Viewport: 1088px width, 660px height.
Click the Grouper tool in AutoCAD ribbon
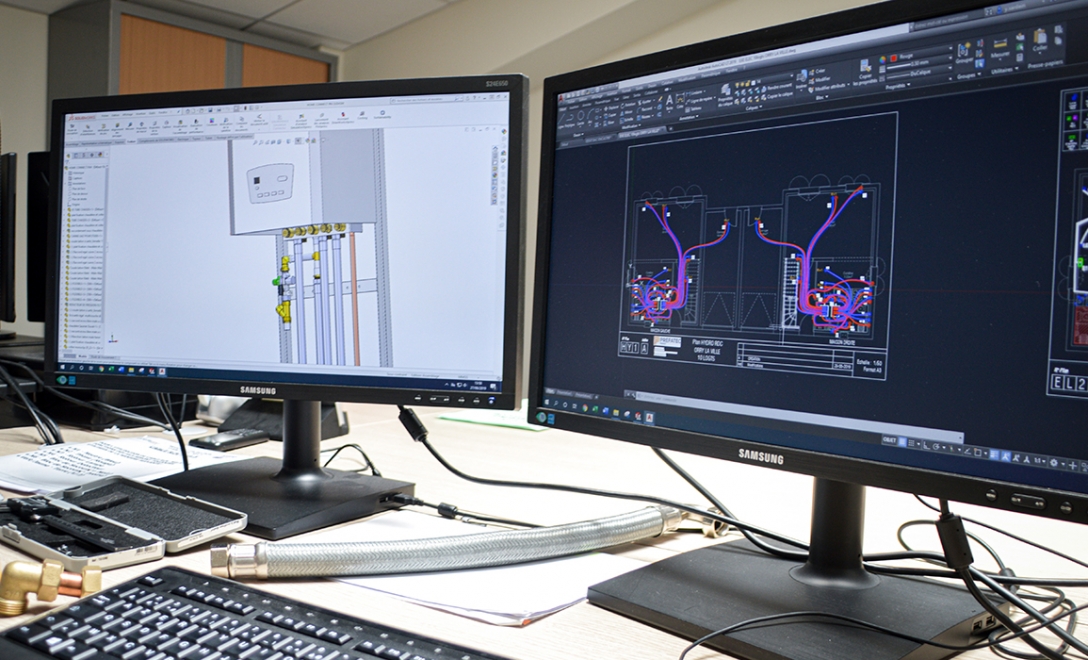coord(965,52)
